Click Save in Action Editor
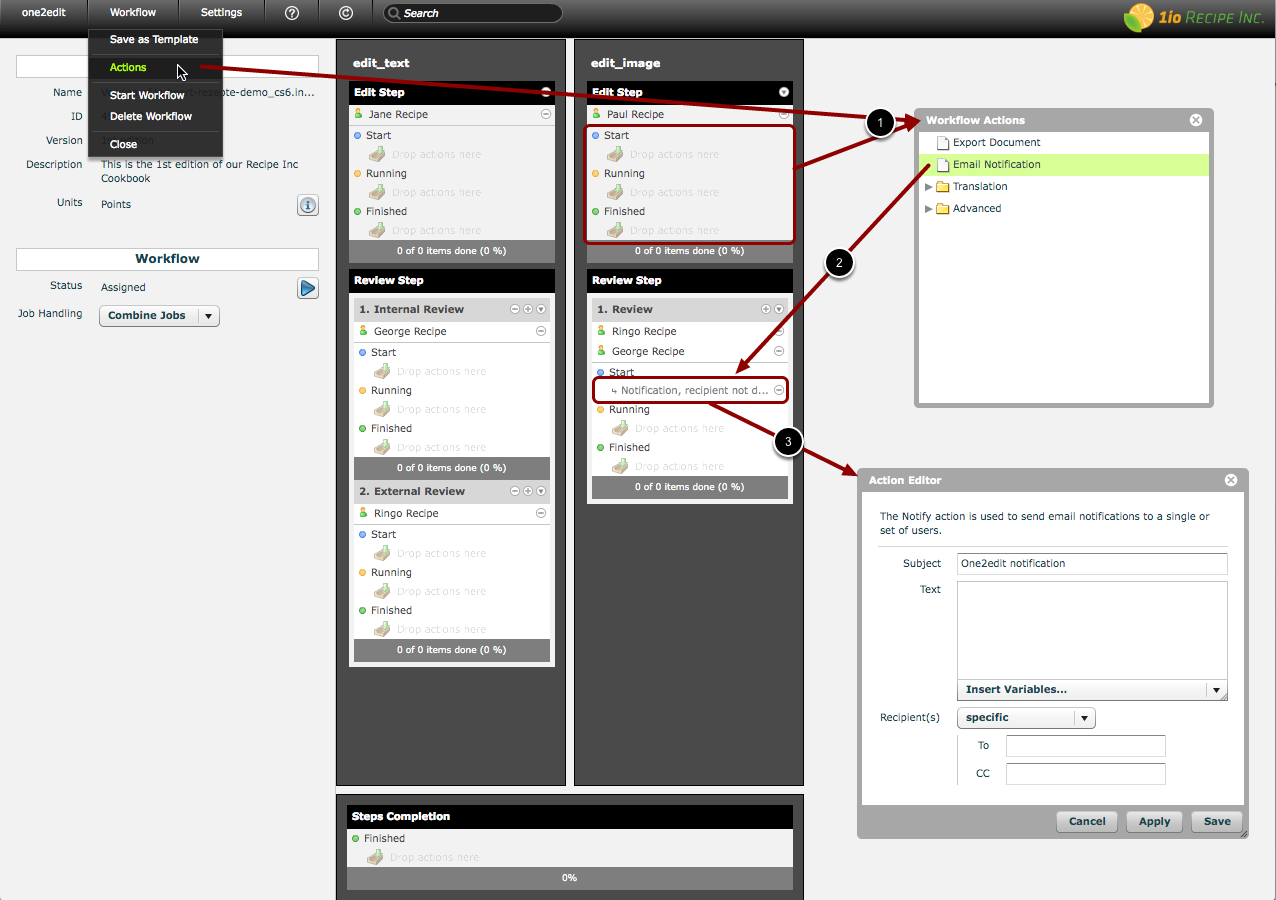 (x=1217, y=821)
